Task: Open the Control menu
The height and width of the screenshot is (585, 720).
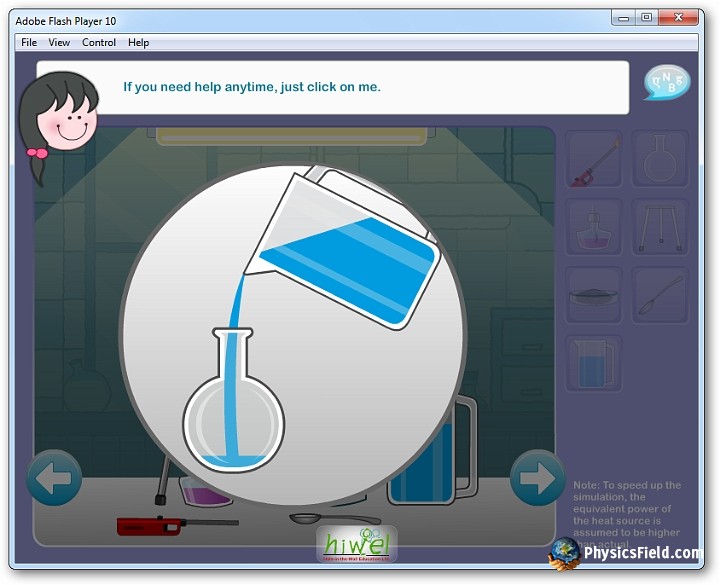Action: click(x=99, y=42)
